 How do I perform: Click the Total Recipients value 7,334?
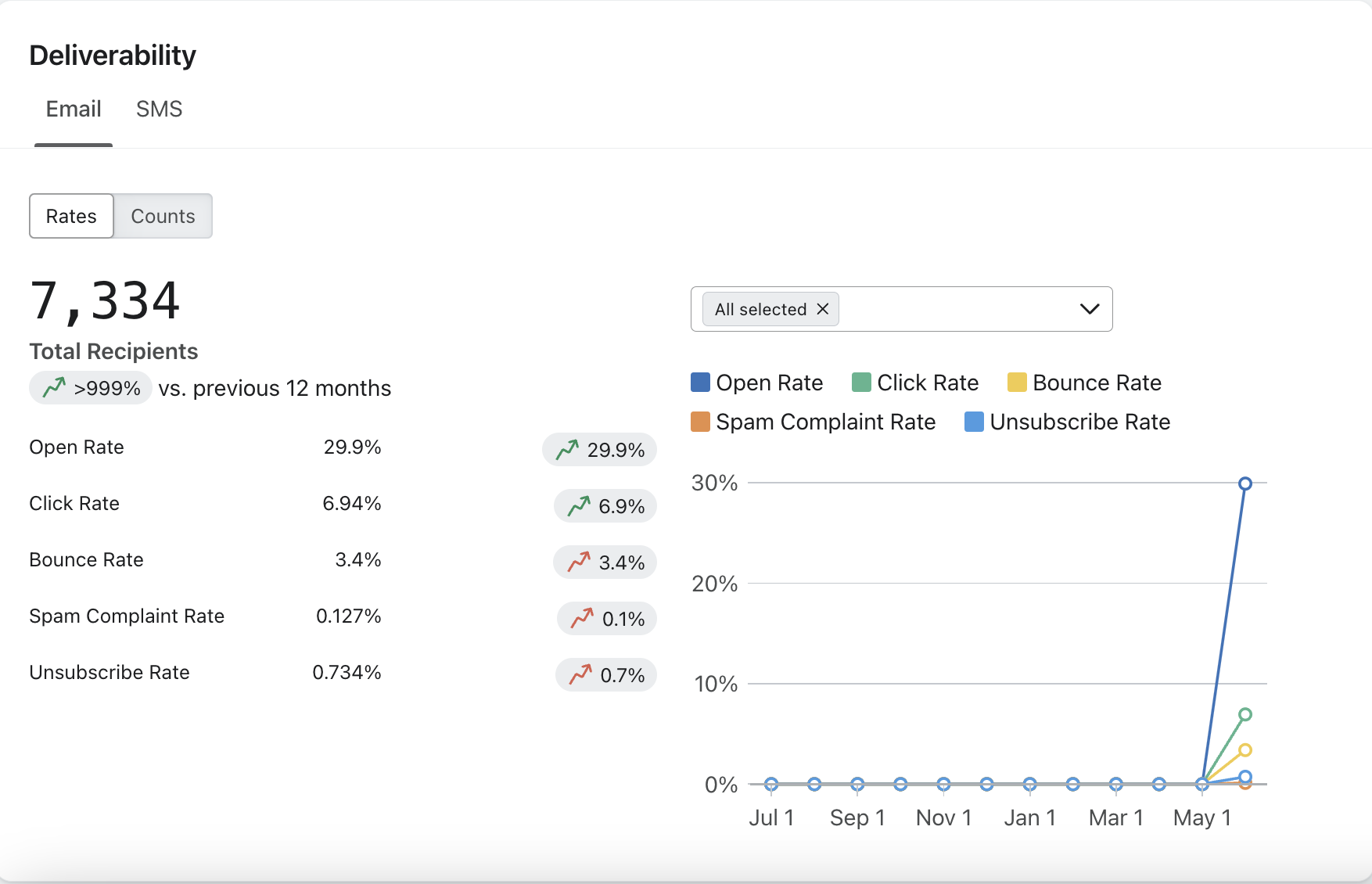tap(105, 301)
